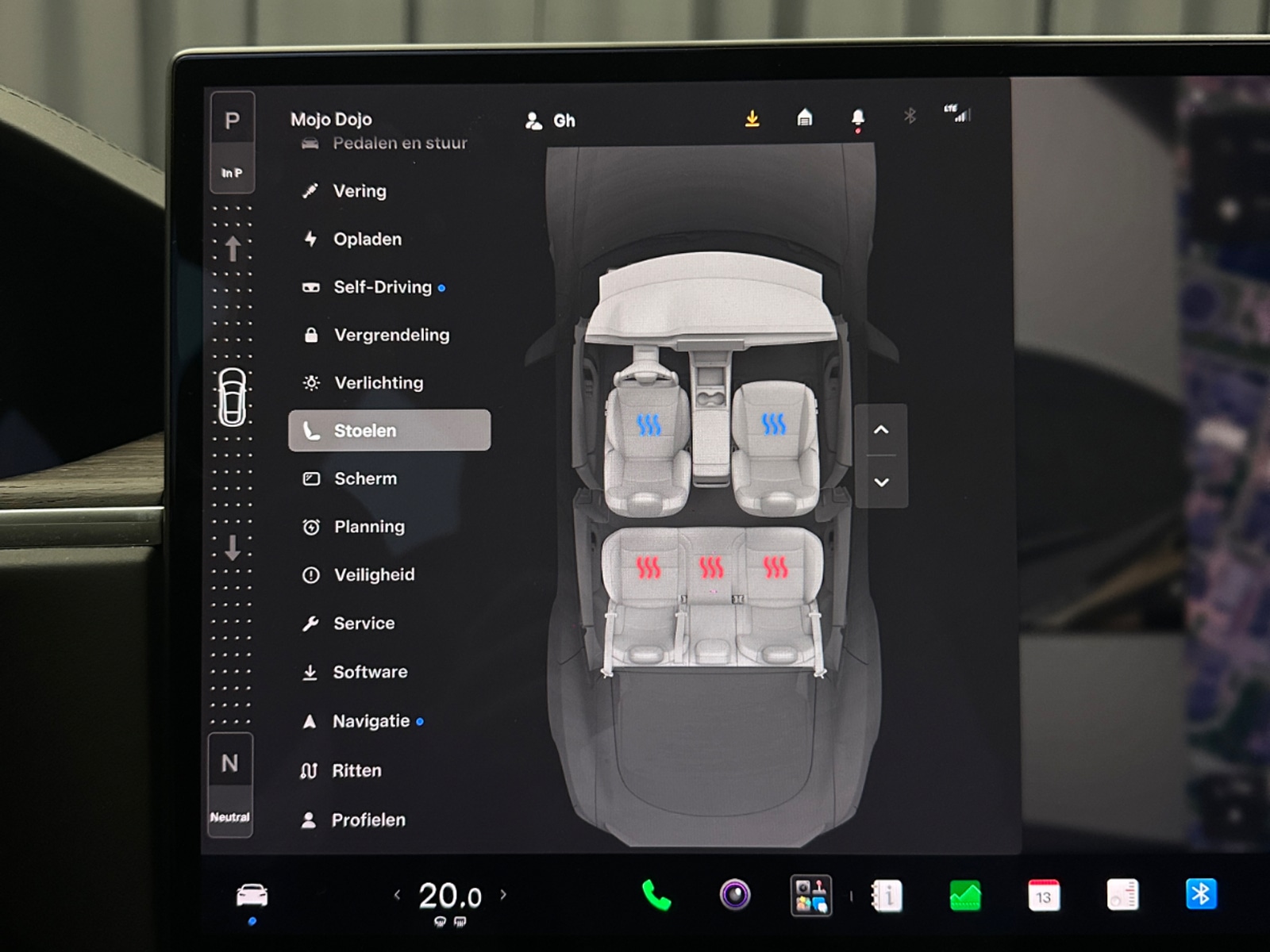This screenshot has height=952, width=1270.
Task: Open the car controls icon
Action: tap(252, 896)
